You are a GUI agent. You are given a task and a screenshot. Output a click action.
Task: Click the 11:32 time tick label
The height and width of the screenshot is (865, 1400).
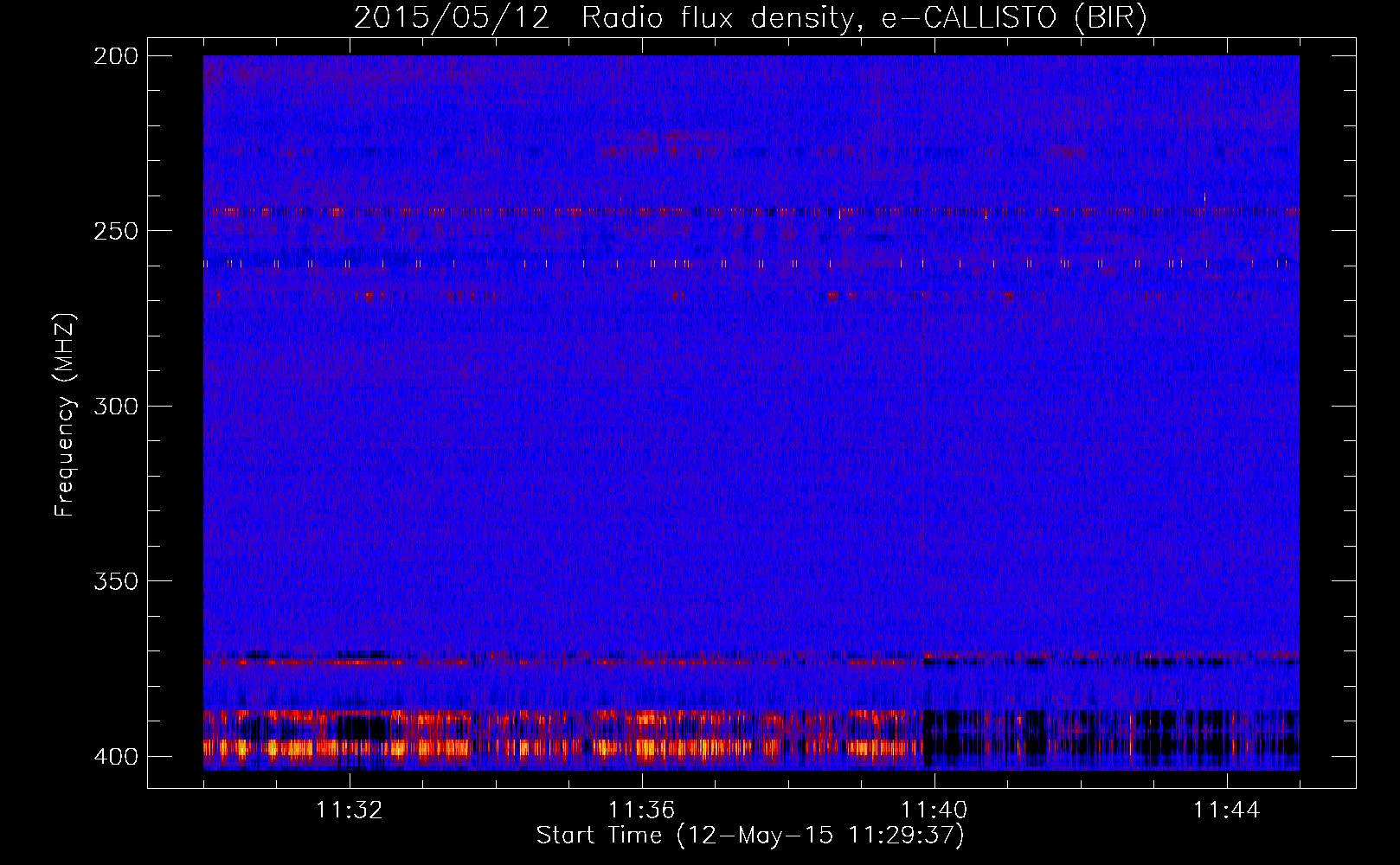pyautogui.click(x=350, y=811)
